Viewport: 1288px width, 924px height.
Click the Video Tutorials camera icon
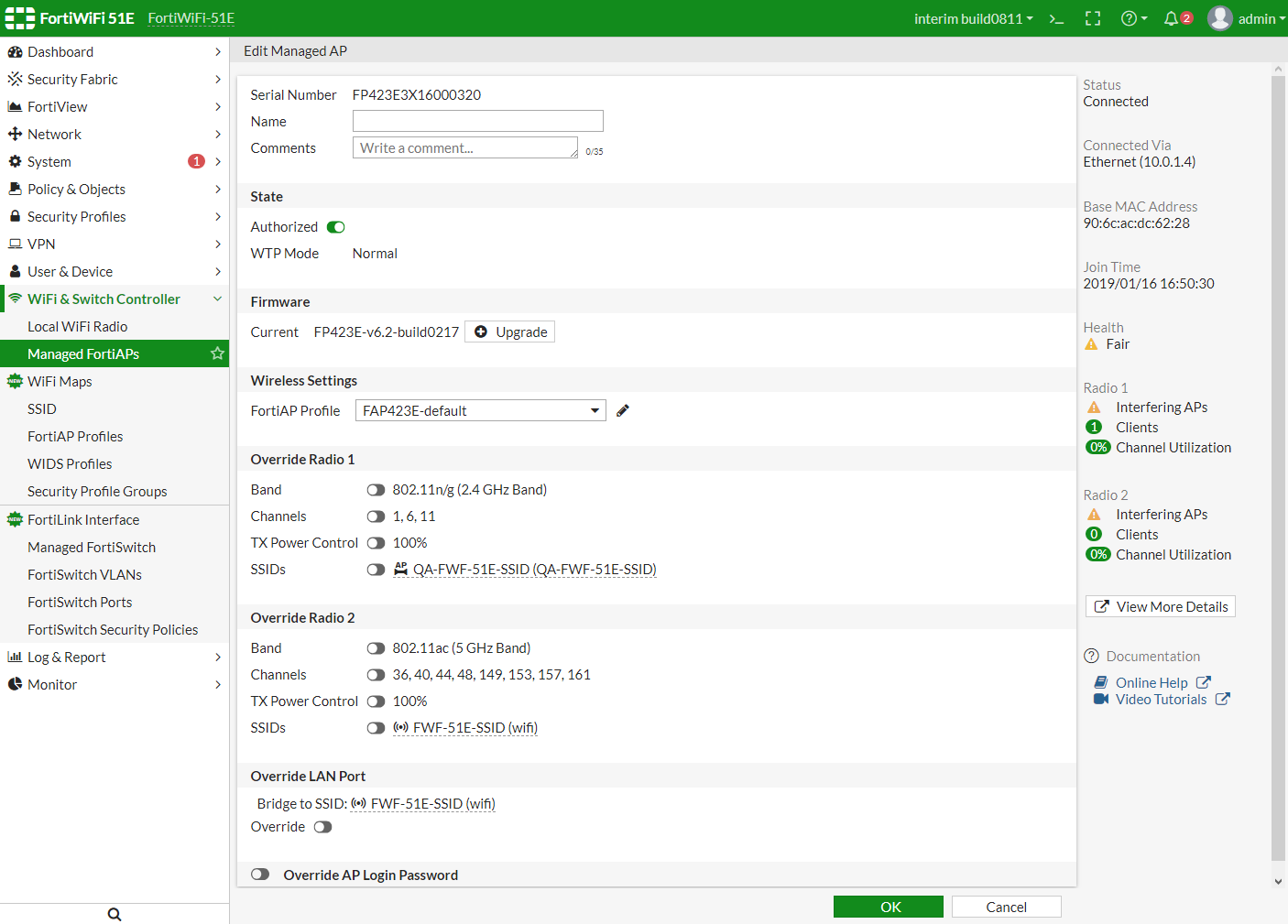(1101, 700)
